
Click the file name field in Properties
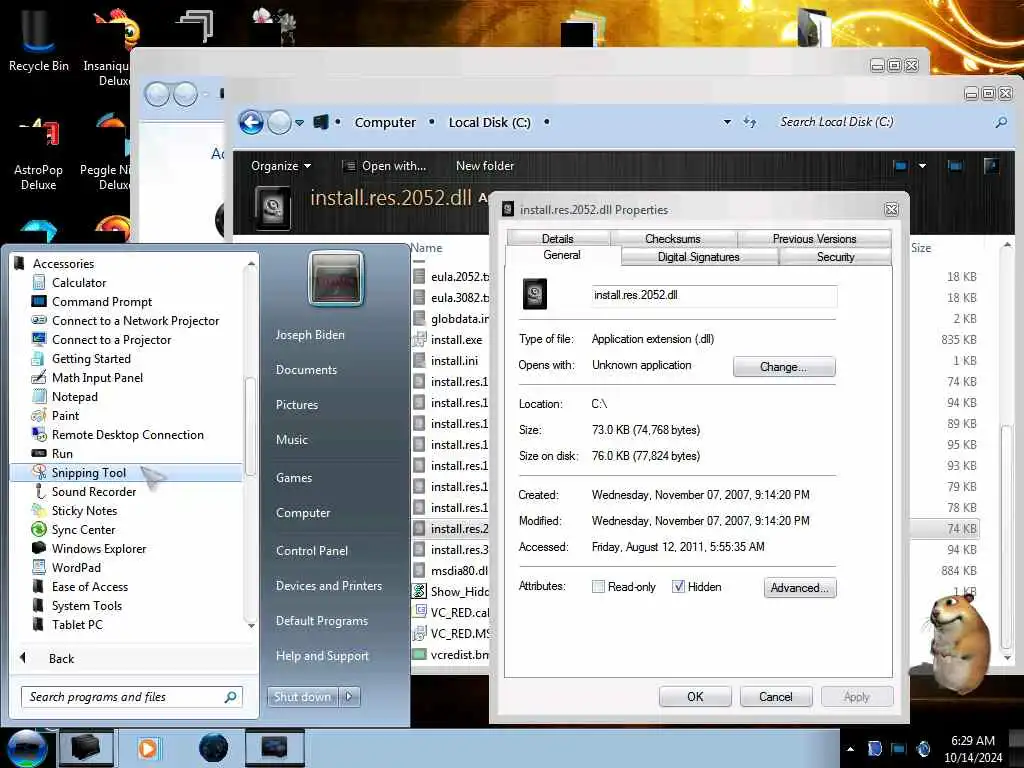click(x=714, y=295)
